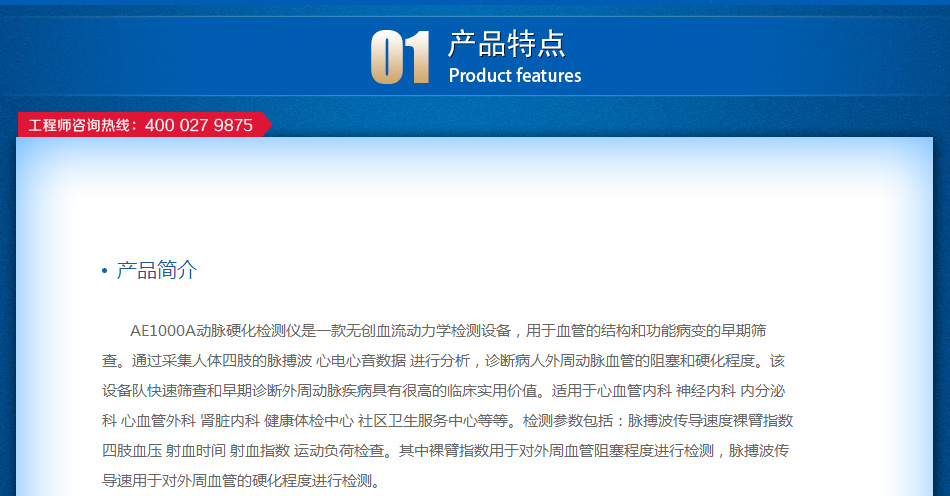Screen dimensions: 950x496
Task: Click the "产品简介" subsection heading
Action: (157, 270)
